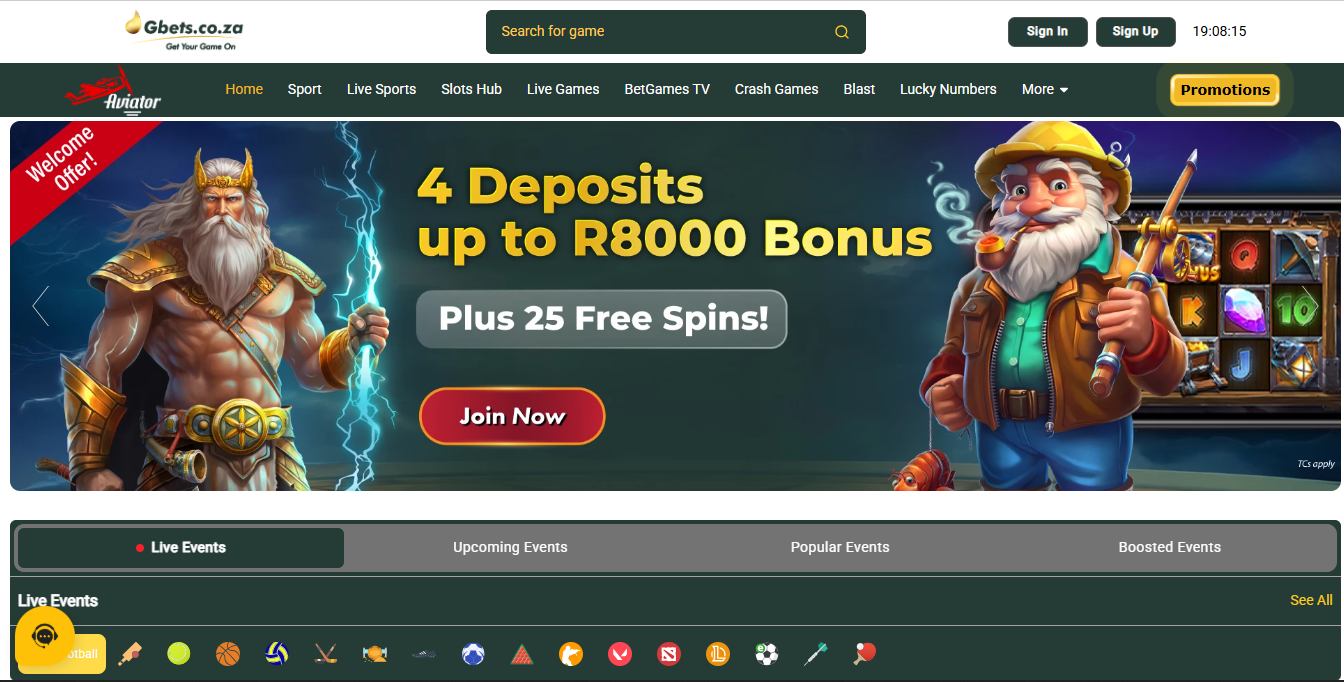
Task: Open the Boosted Events tab
Action: (1170, 547)
